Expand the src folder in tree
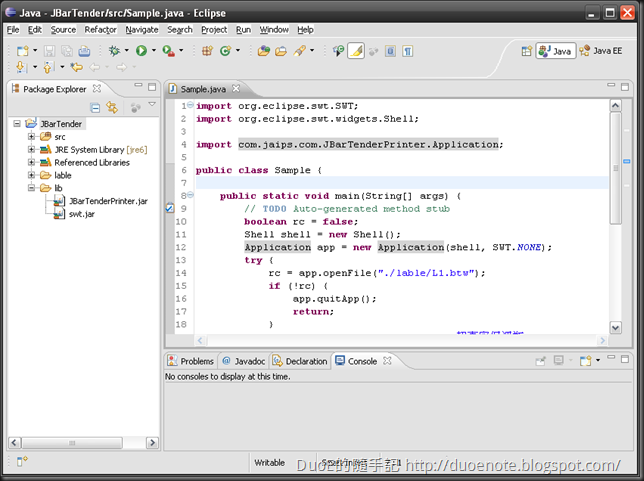The height and width of the screenshot is (481, 644). click(32, 136)
